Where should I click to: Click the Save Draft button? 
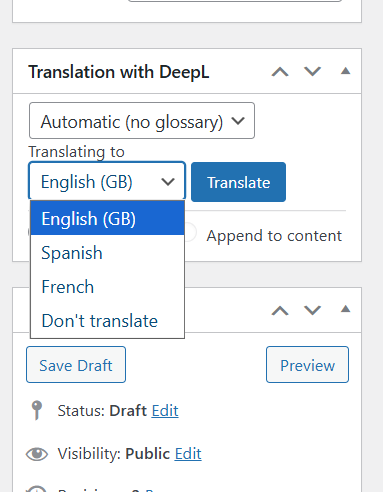click(x=76, y=365)
